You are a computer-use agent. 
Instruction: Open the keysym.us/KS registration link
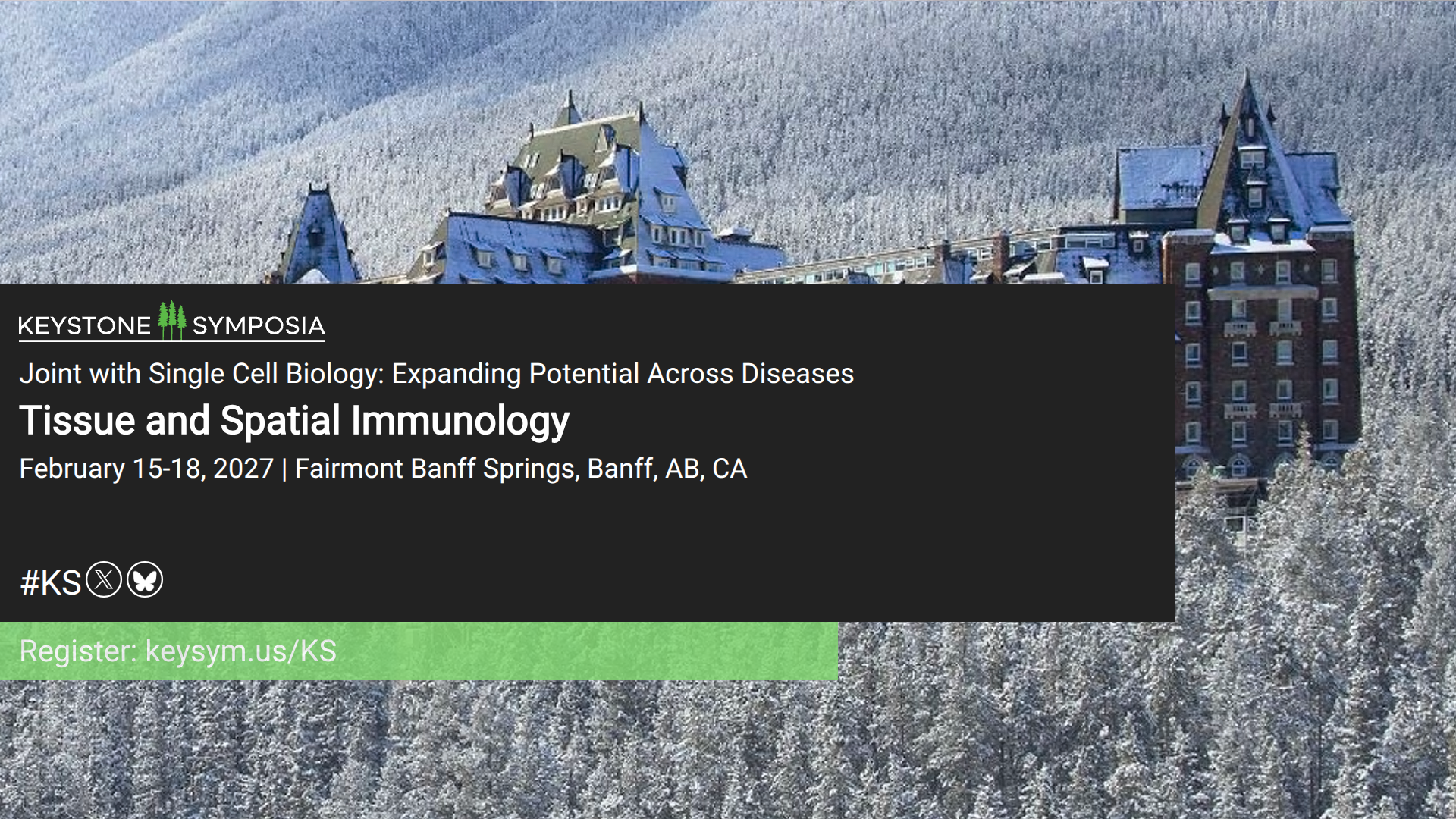point(240,651)
